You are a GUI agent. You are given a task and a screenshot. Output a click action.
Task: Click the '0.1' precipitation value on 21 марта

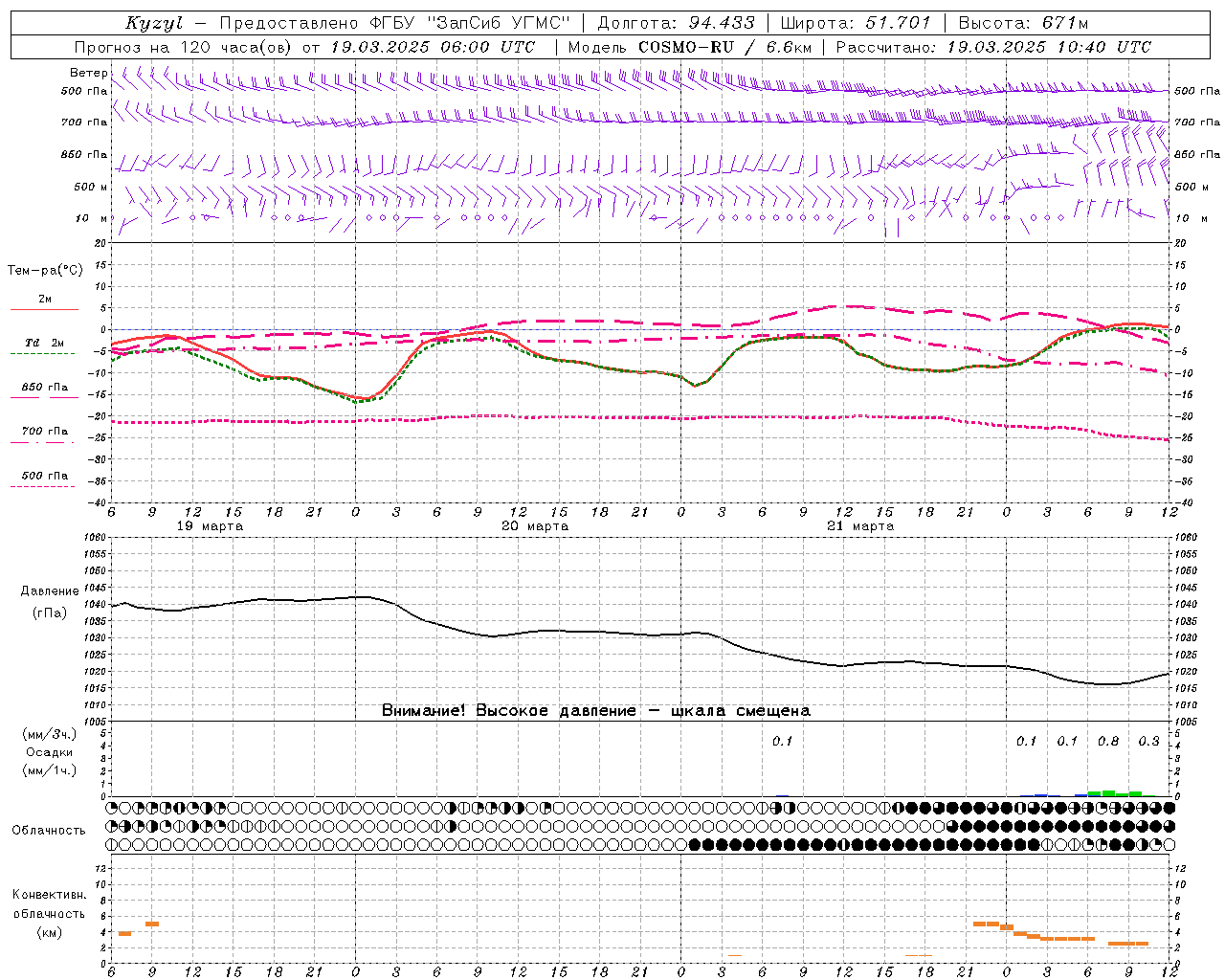click(783, 742)
